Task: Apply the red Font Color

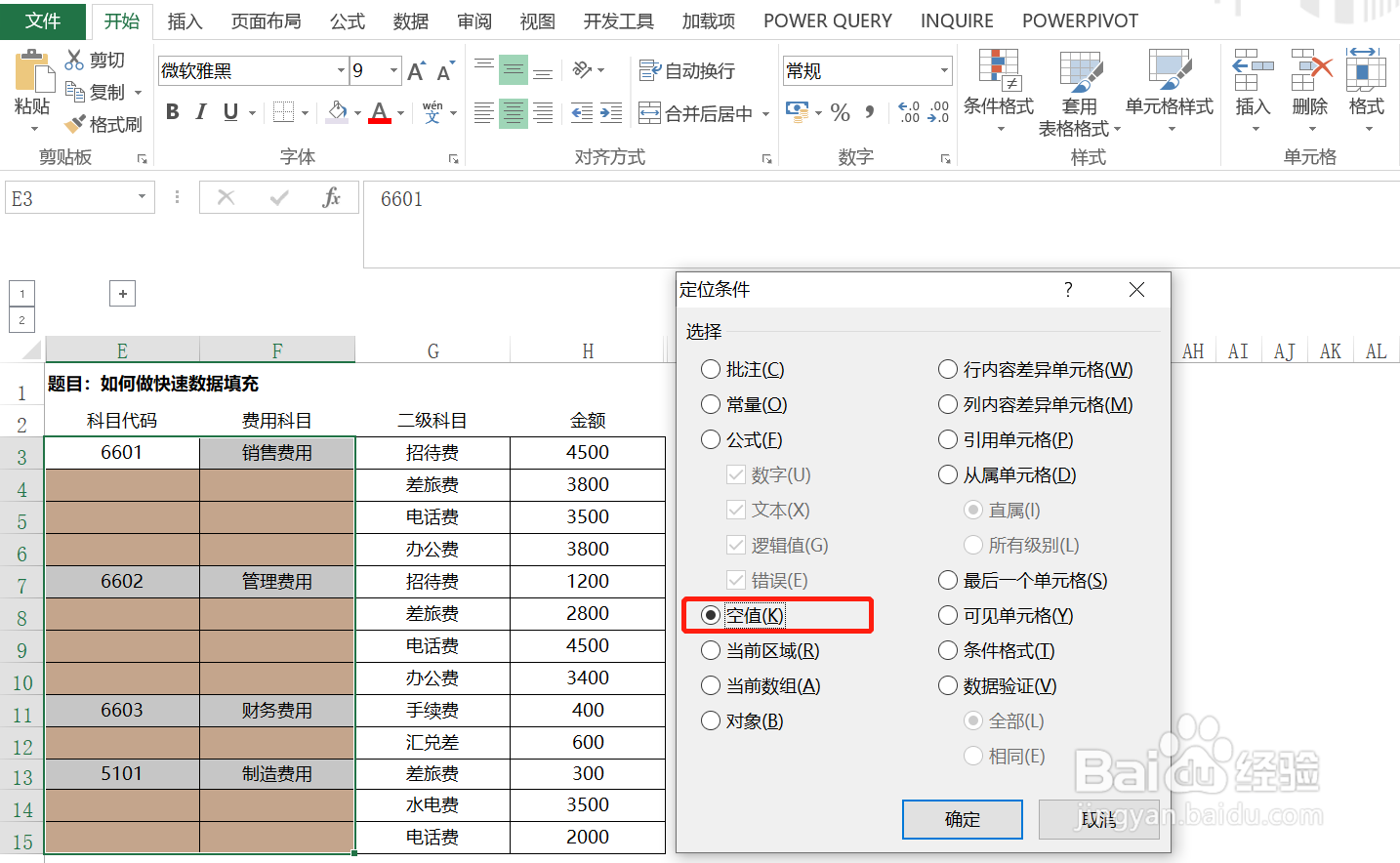Action: tap(381, 112)
